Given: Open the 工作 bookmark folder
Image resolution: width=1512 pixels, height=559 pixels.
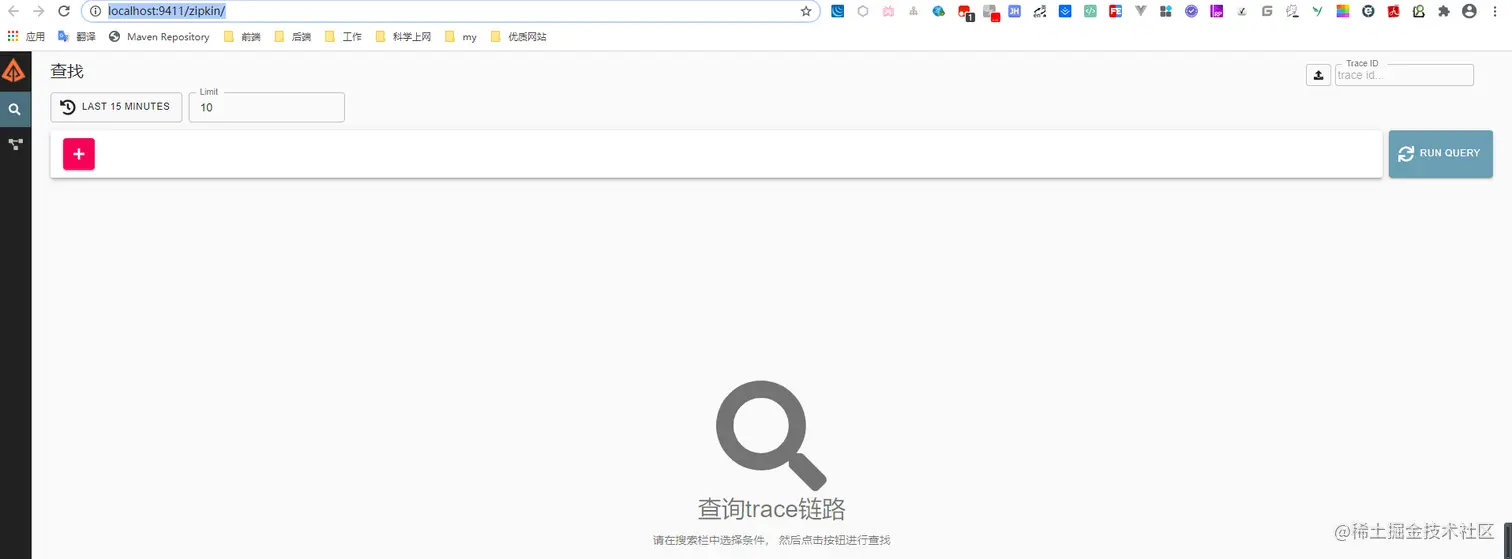Looking at the screenshot, I should click(343, 37).
